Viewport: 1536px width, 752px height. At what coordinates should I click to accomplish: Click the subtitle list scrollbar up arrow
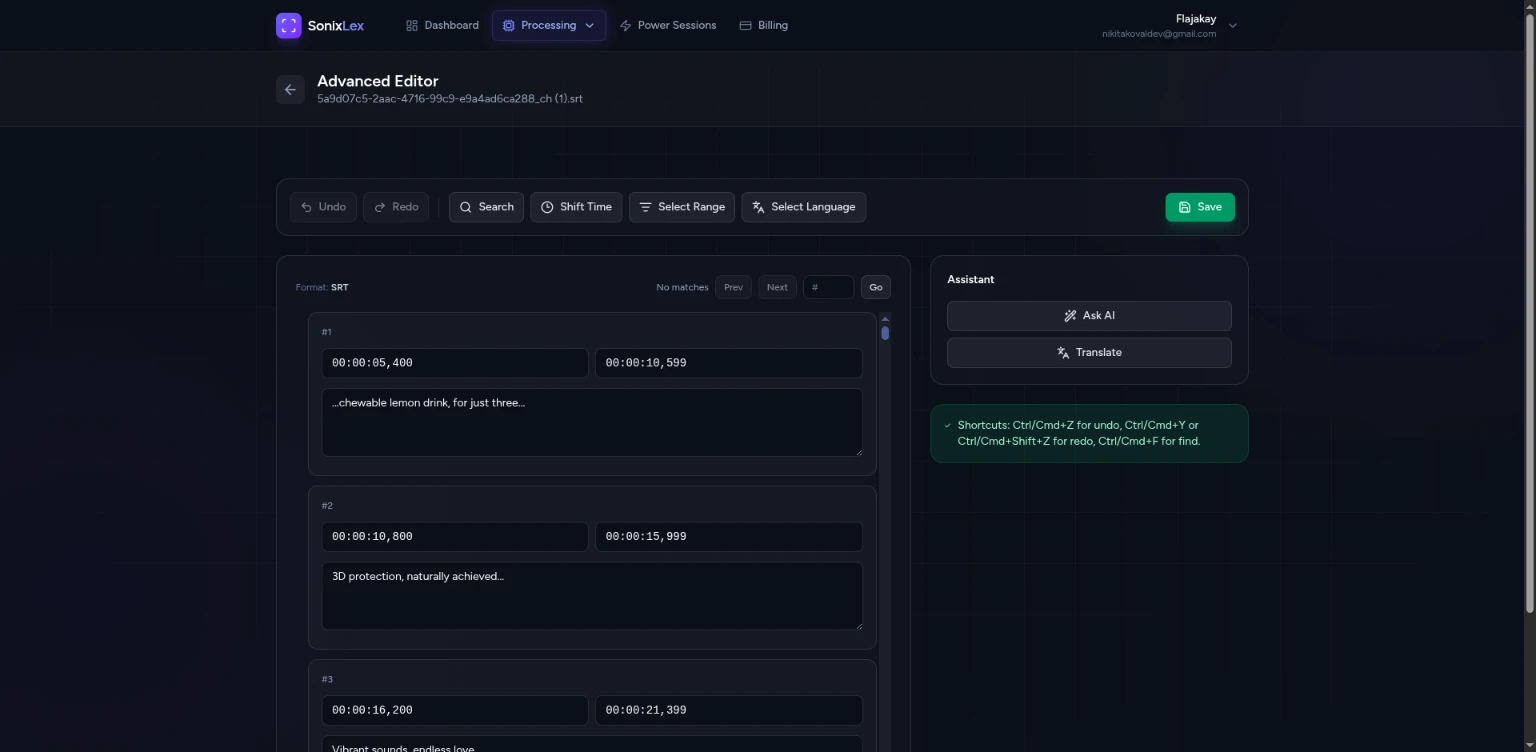point(885,318)
